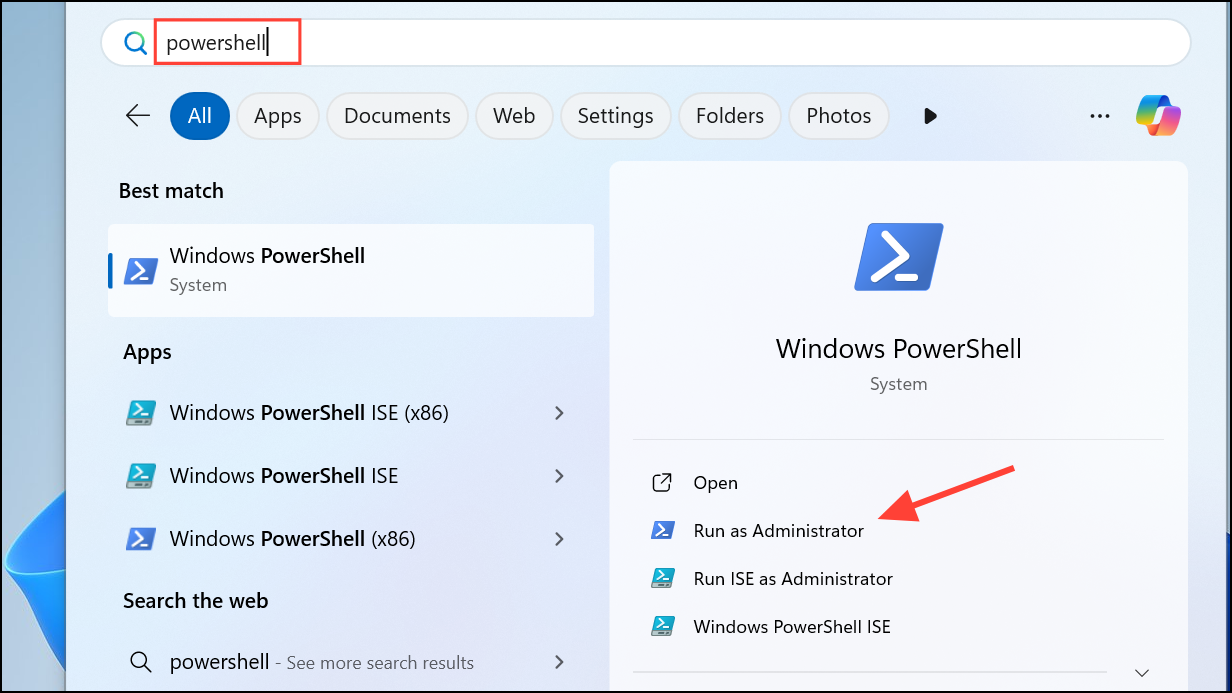Click the web search magnifier icon

[x=141, y=662]
